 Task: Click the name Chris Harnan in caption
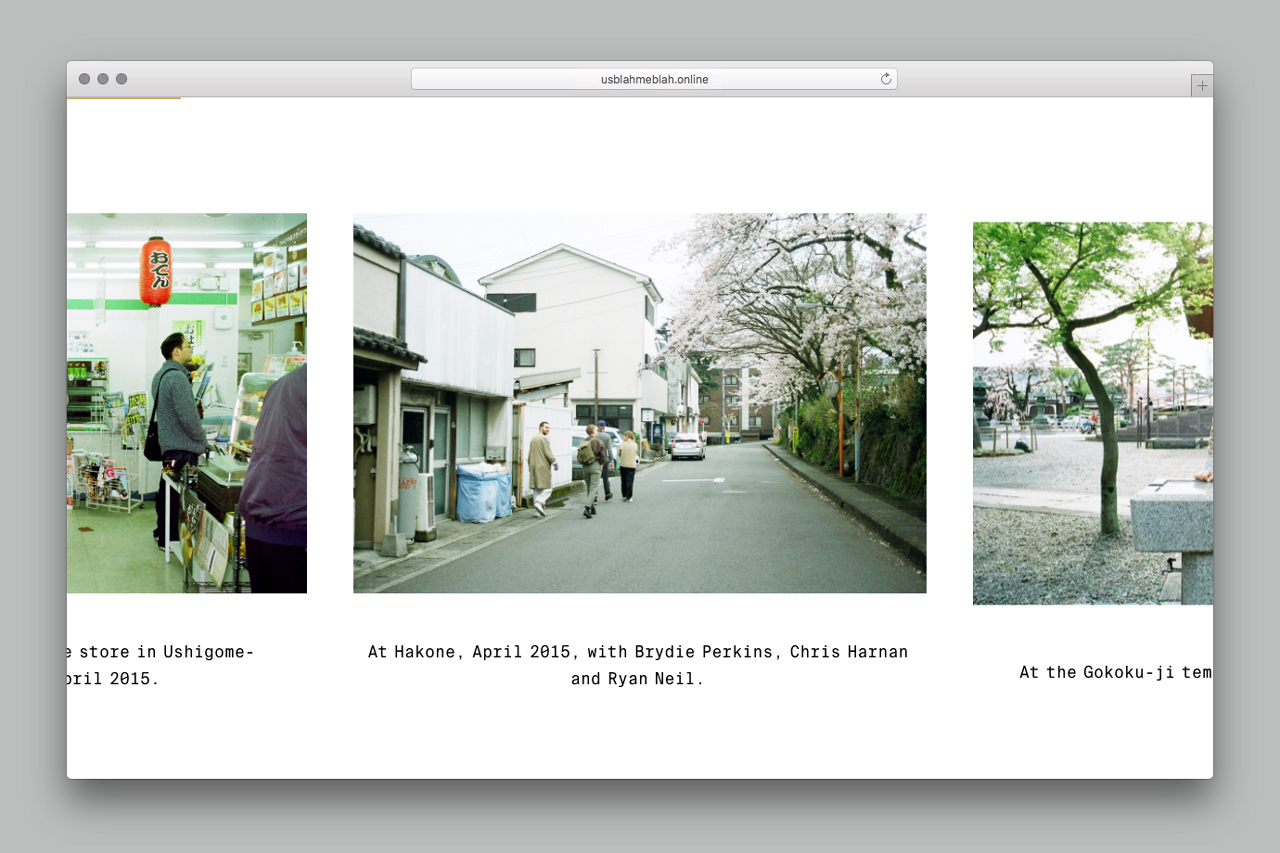pos(849,652)
